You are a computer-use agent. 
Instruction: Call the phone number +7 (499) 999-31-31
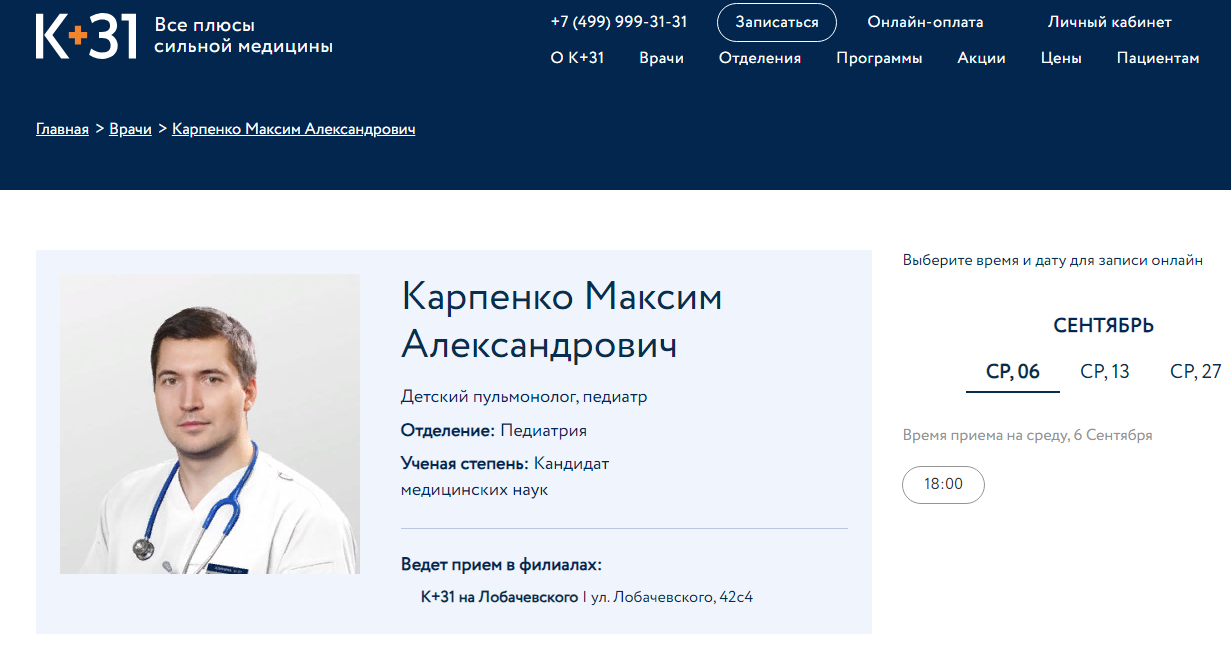[618, 22]
